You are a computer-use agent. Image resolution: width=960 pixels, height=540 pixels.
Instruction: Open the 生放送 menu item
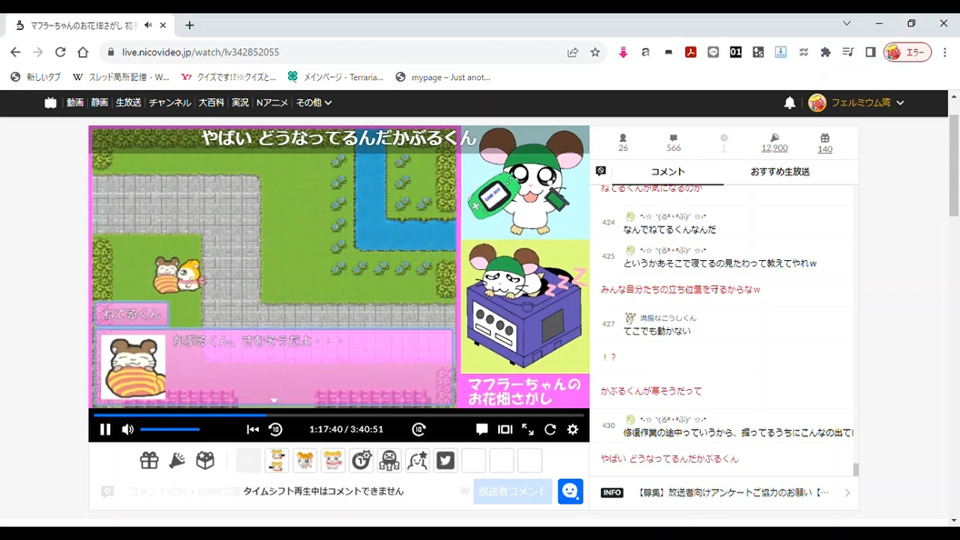[129, 103]
